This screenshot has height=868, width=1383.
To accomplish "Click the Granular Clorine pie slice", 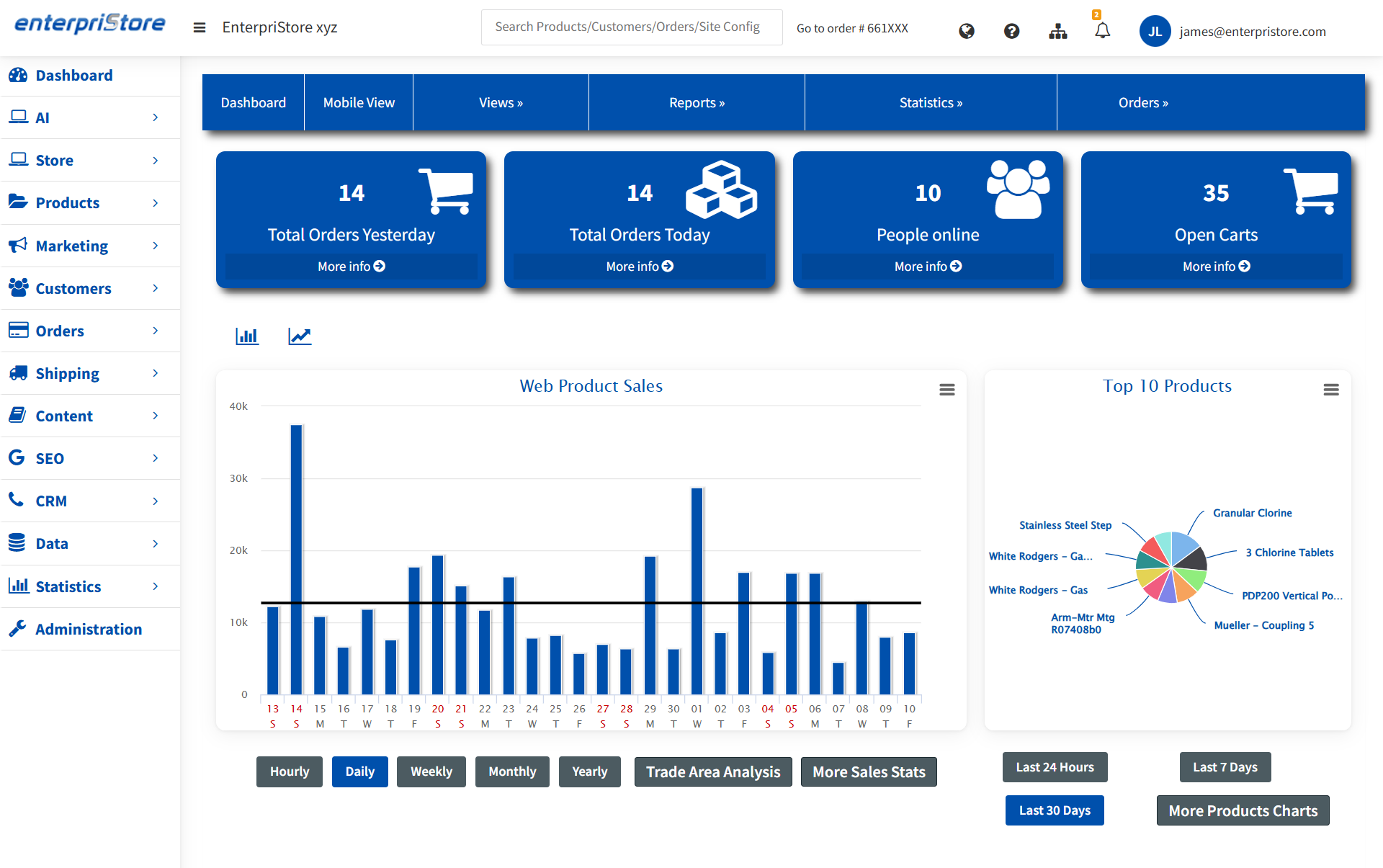I will coord(1183,547).
